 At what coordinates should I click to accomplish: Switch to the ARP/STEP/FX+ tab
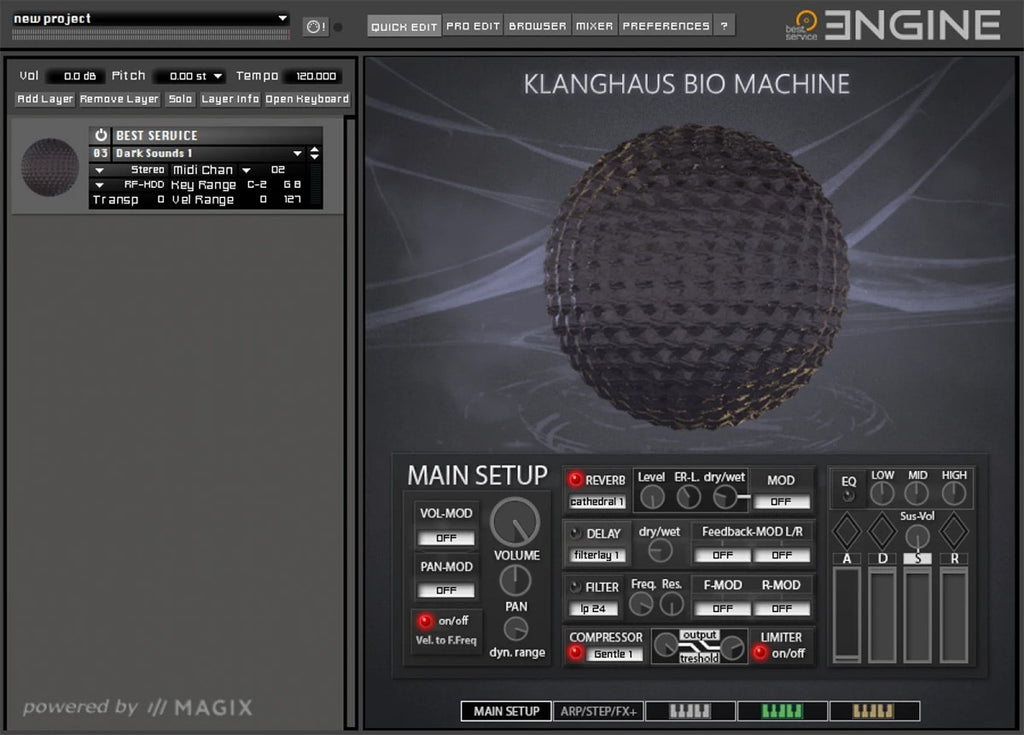(x=596, y=711)
